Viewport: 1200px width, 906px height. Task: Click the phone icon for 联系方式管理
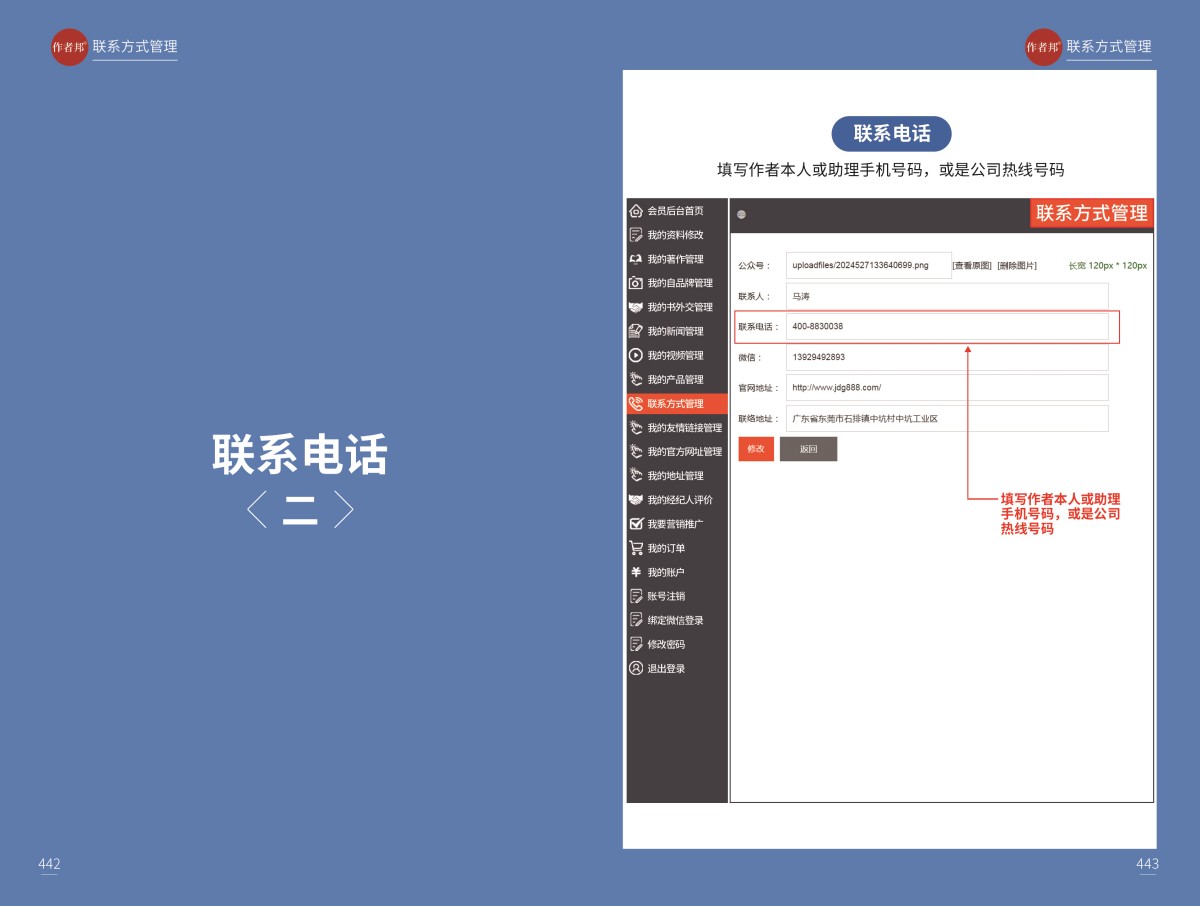[x=635, y=404]
